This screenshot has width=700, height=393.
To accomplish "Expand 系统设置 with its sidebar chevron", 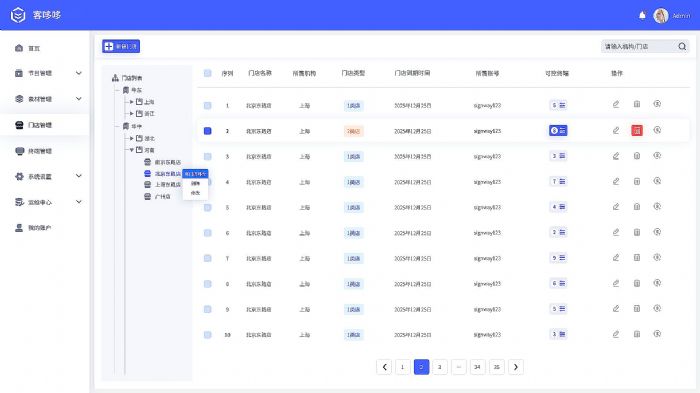I will 79,176.
